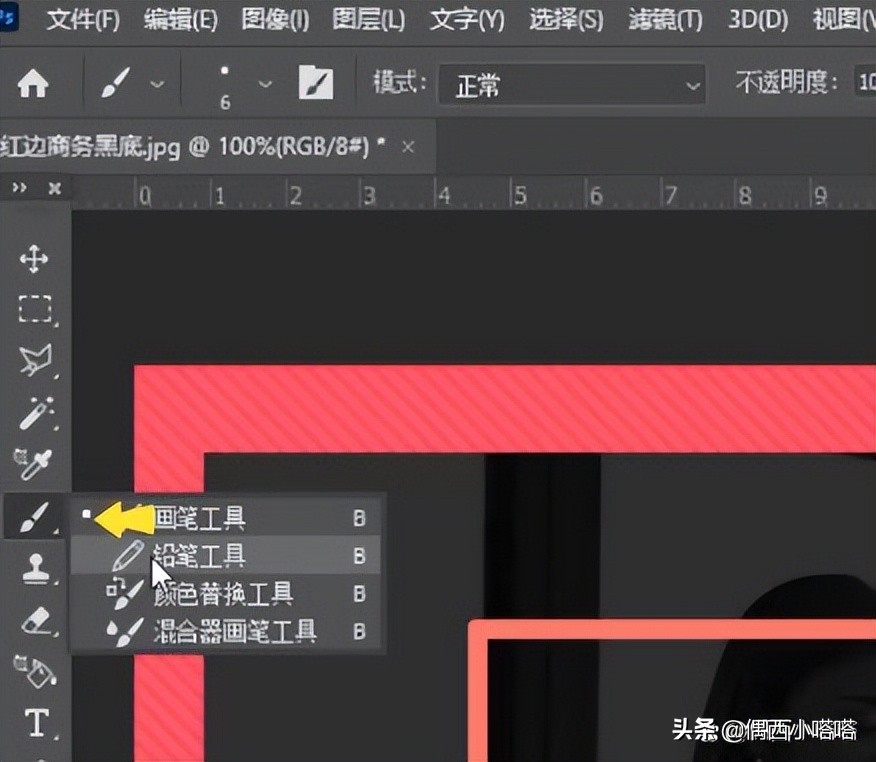
Task: Click the Home icon in options bar
Action: coord(35,84)
